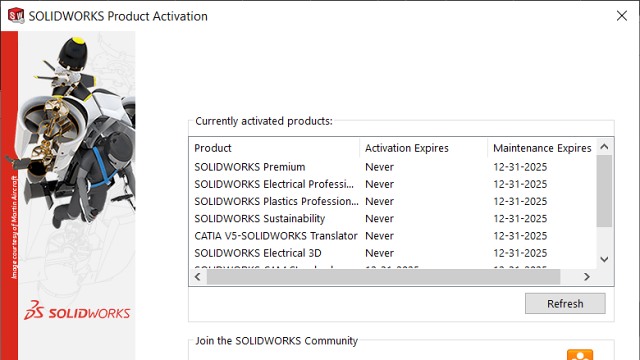This screenshot has height=360, width=640.
Task: Click Never for SOLIDWORKS Premium
Action: (x=380, y=167)
